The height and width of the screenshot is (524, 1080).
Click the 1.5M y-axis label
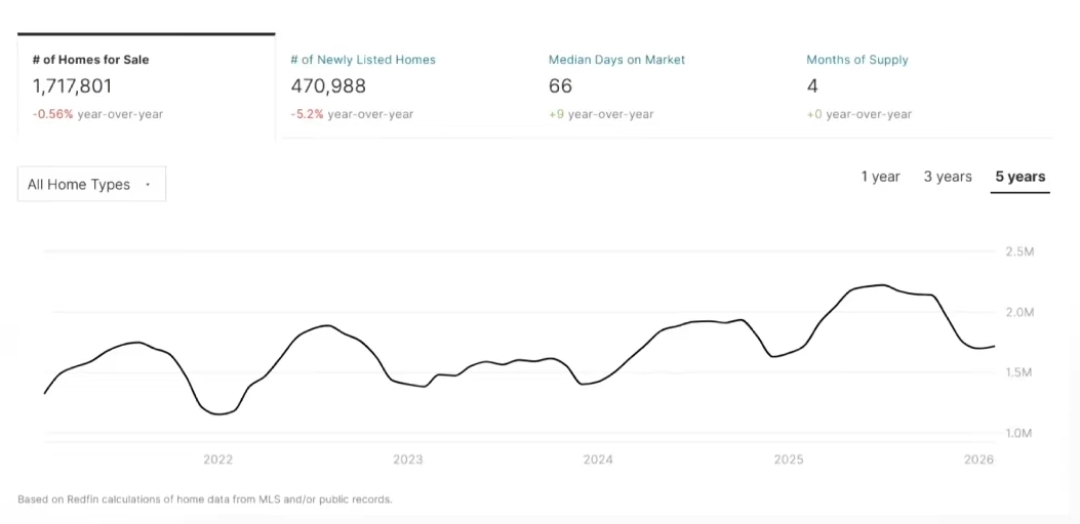tap(1019, 373)
